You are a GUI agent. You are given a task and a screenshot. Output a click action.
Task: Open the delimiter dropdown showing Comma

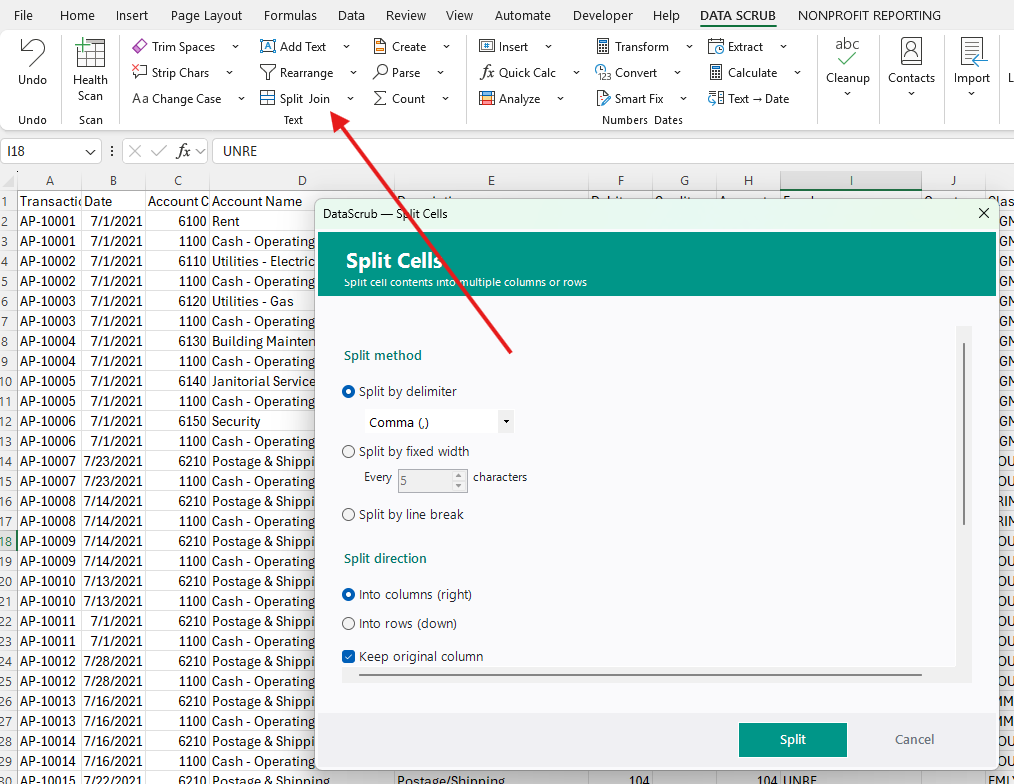pos(506,422)
